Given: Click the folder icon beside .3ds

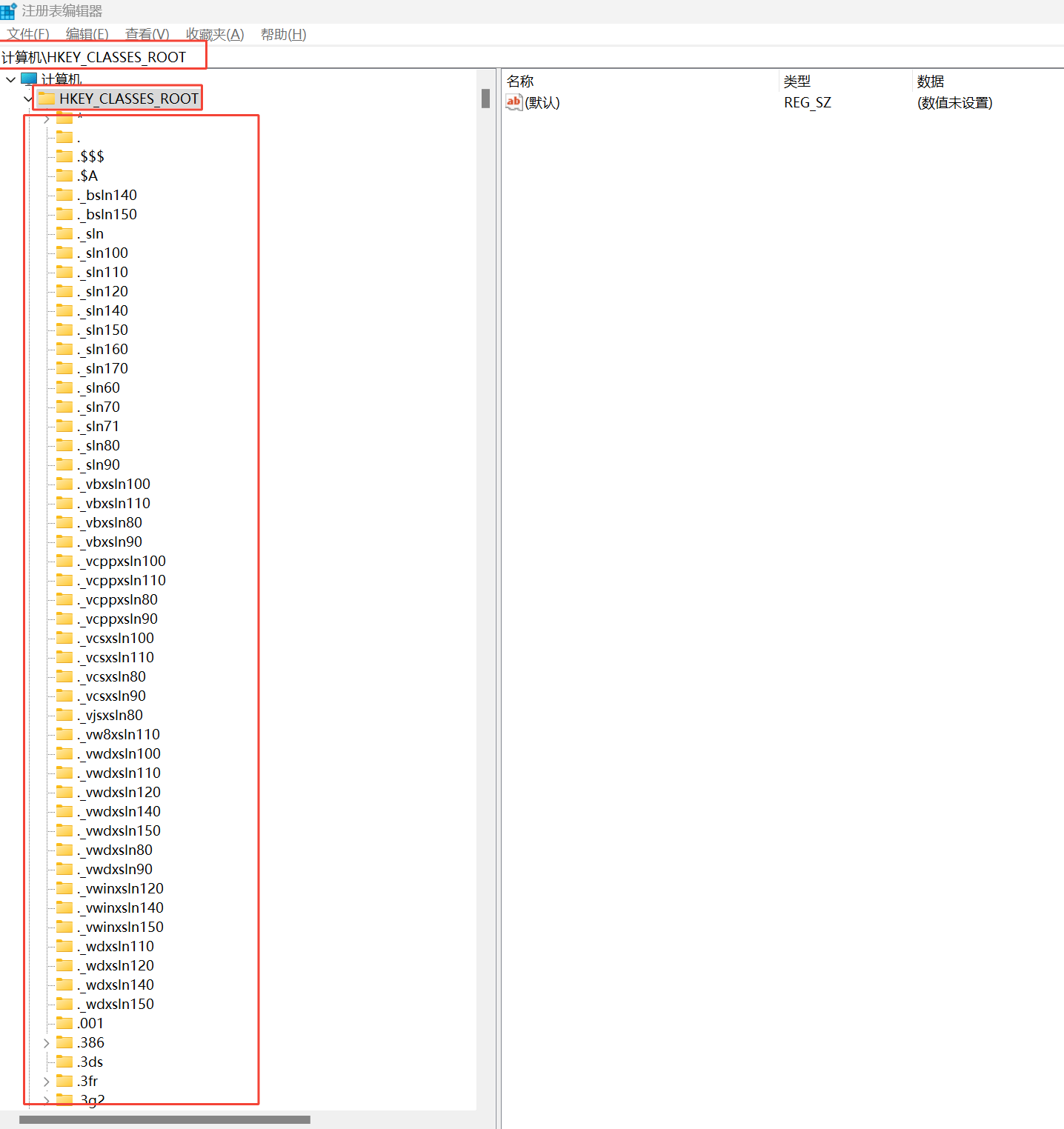Looking at the screenshot, I should tap(65, 1062).
